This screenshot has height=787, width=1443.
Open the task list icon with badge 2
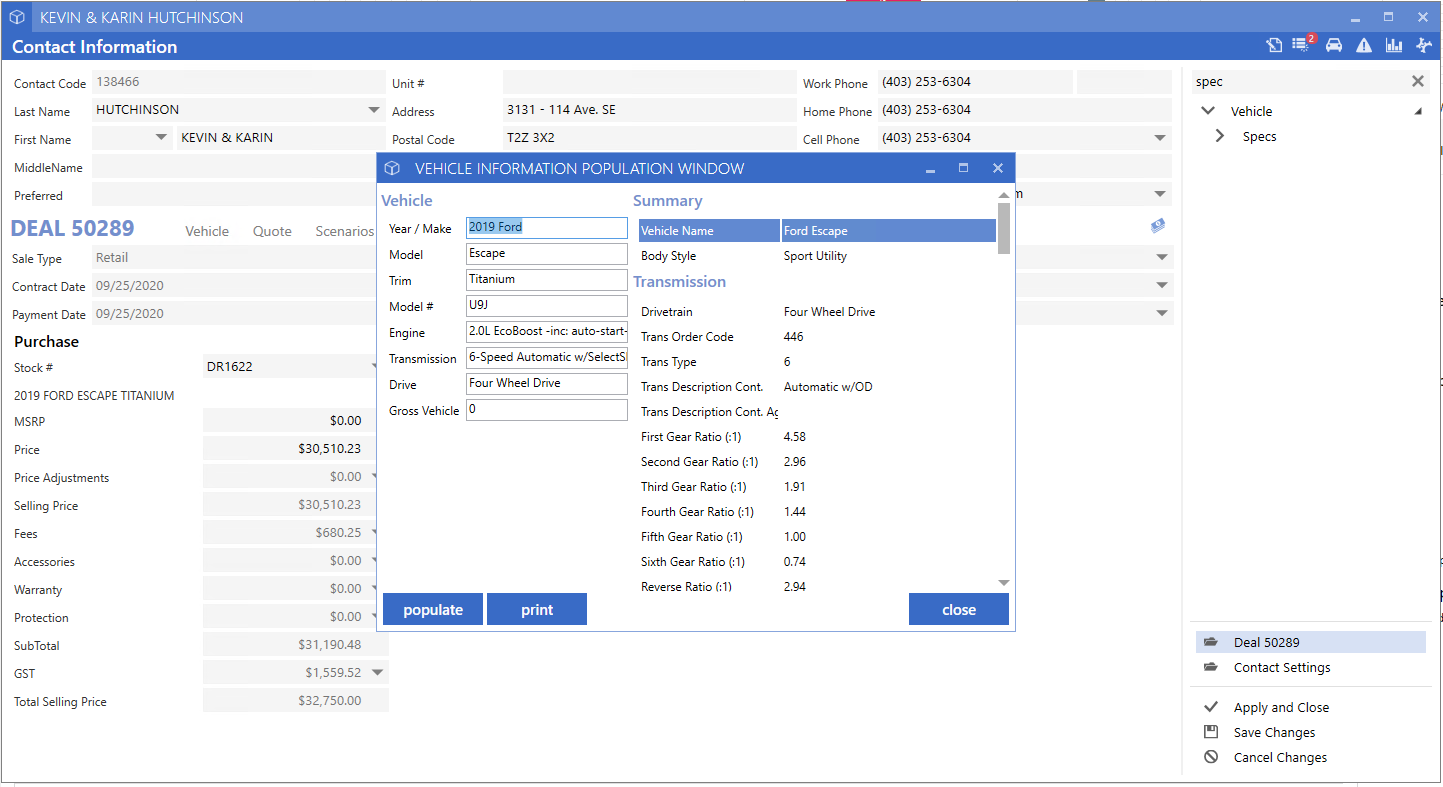(x=1302, y=44)
